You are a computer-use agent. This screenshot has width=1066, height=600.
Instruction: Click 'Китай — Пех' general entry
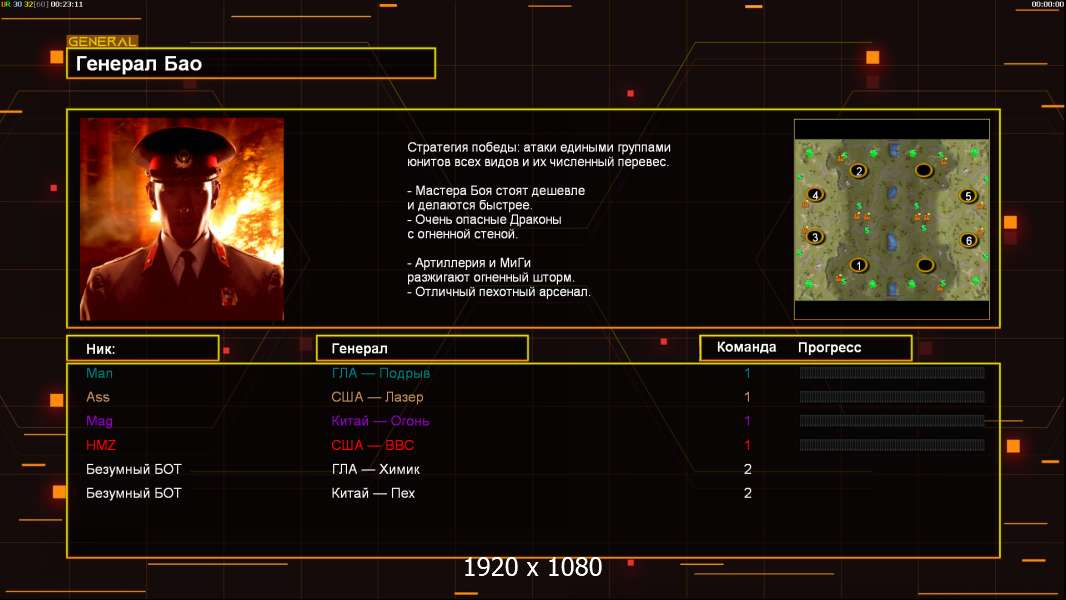tap(373, 493)
